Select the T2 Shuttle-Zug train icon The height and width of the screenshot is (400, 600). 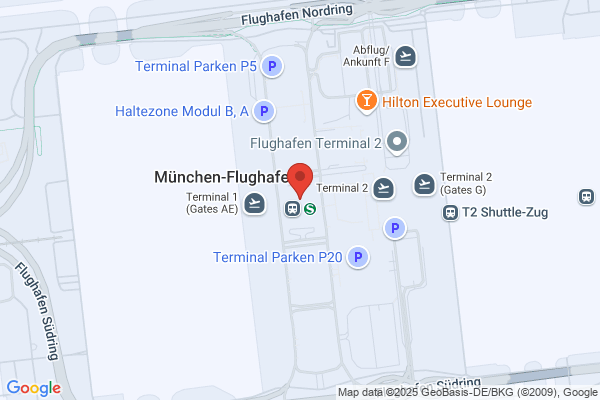(x=450, y=212)
